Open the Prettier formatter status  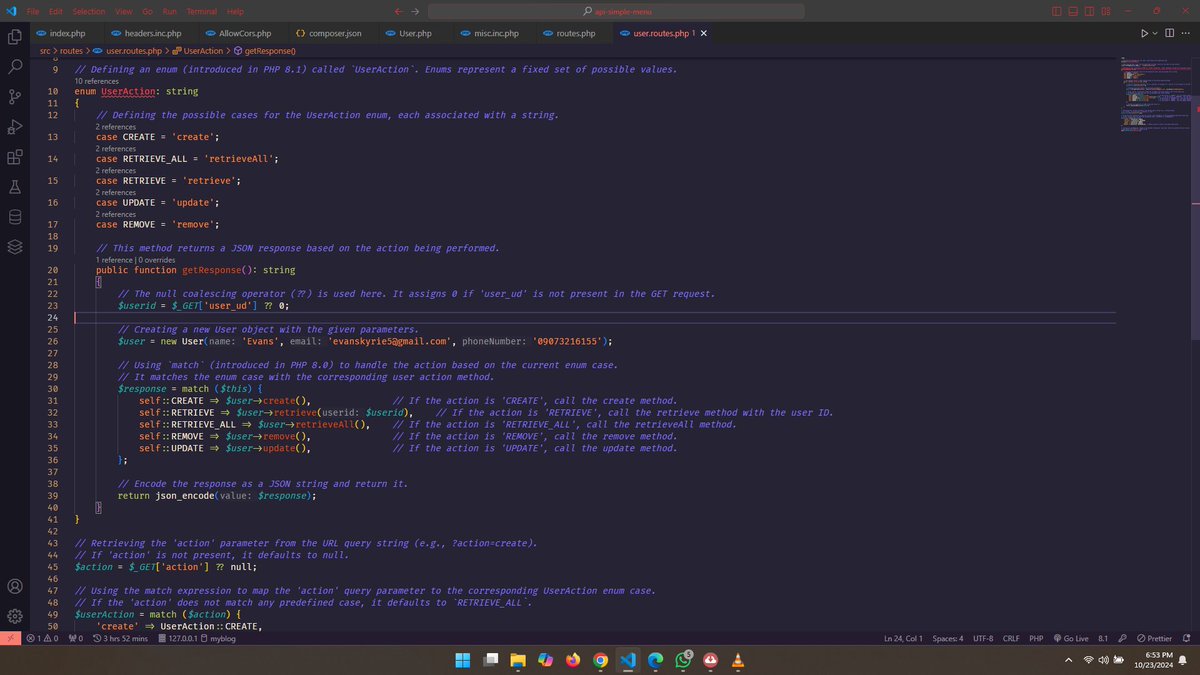tap(1154, 638)
